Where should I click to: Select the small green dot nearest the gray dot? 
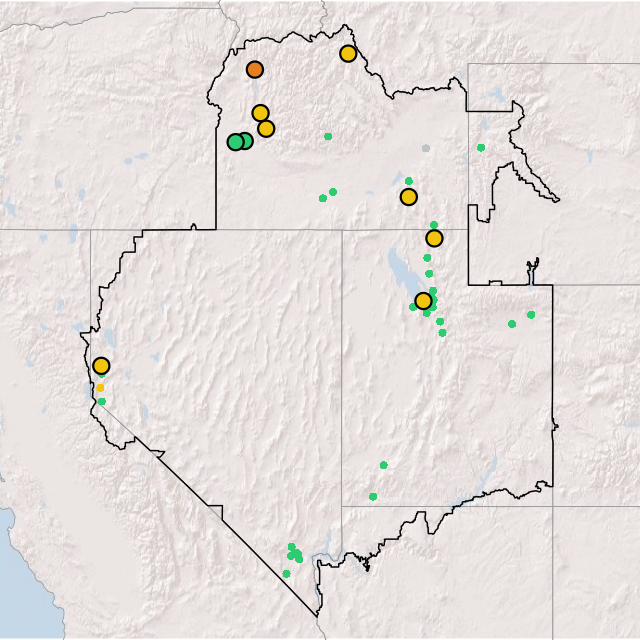click(x=408, y=181)
